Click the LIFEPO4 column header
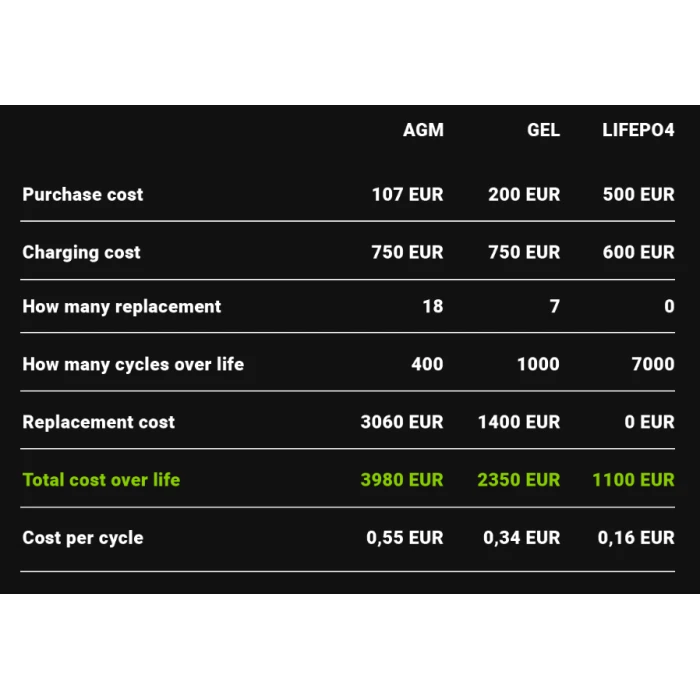700x700 pixels. tap(638, 130)
